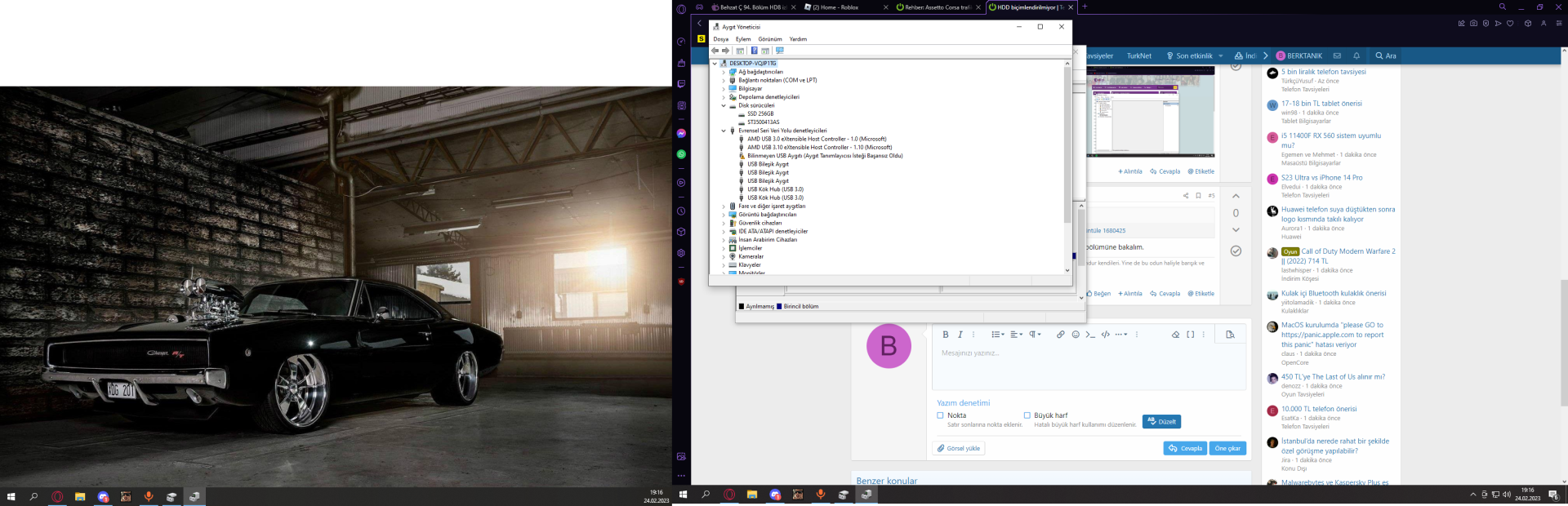Image resolution: width=1568 pixels, height=506 pixels.
Task: Click the eraser icon to remove formatting
Action: click(x=1175, y=335)
